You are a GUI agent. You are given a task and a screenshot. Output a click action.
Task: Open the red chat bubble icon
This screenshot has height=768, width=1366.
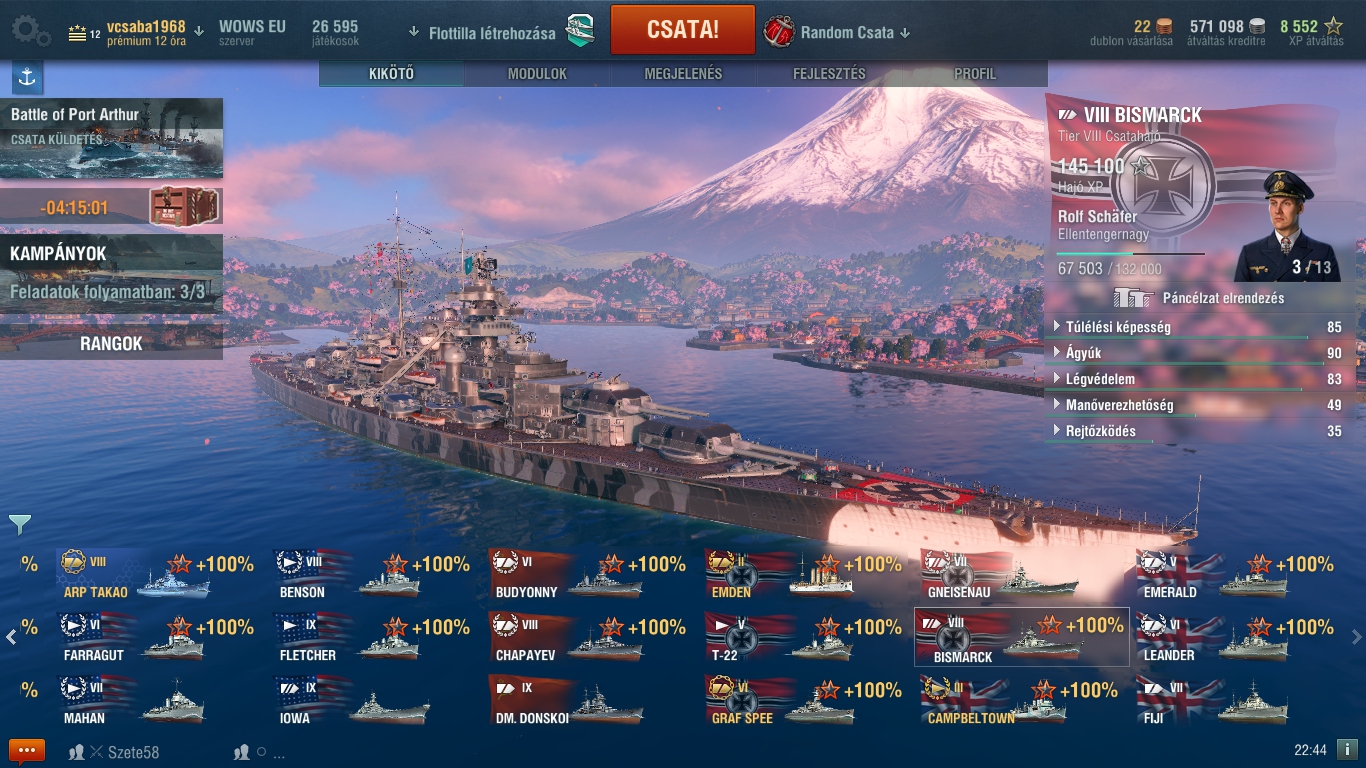click(27, 751)
